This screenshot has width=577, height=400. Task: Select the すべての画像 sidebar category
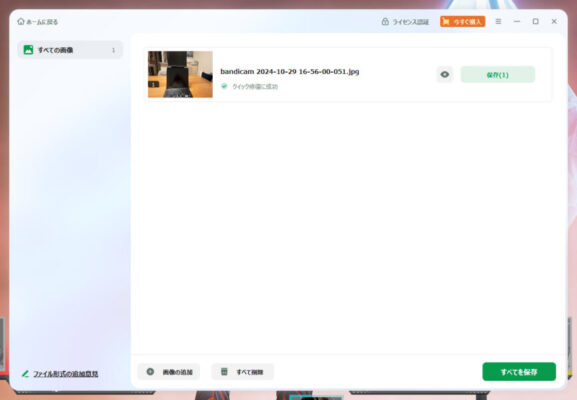(70, 50)
